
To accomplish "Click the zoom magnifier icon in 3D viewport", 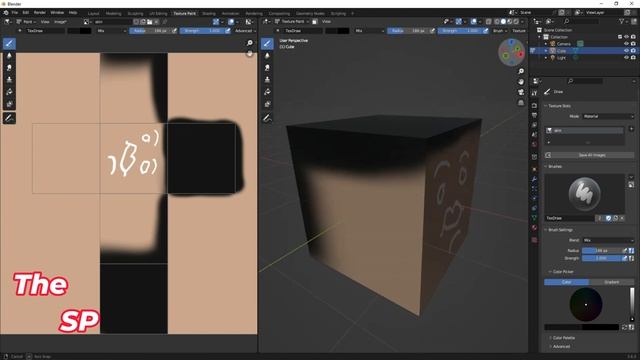I will coord(521,71).
